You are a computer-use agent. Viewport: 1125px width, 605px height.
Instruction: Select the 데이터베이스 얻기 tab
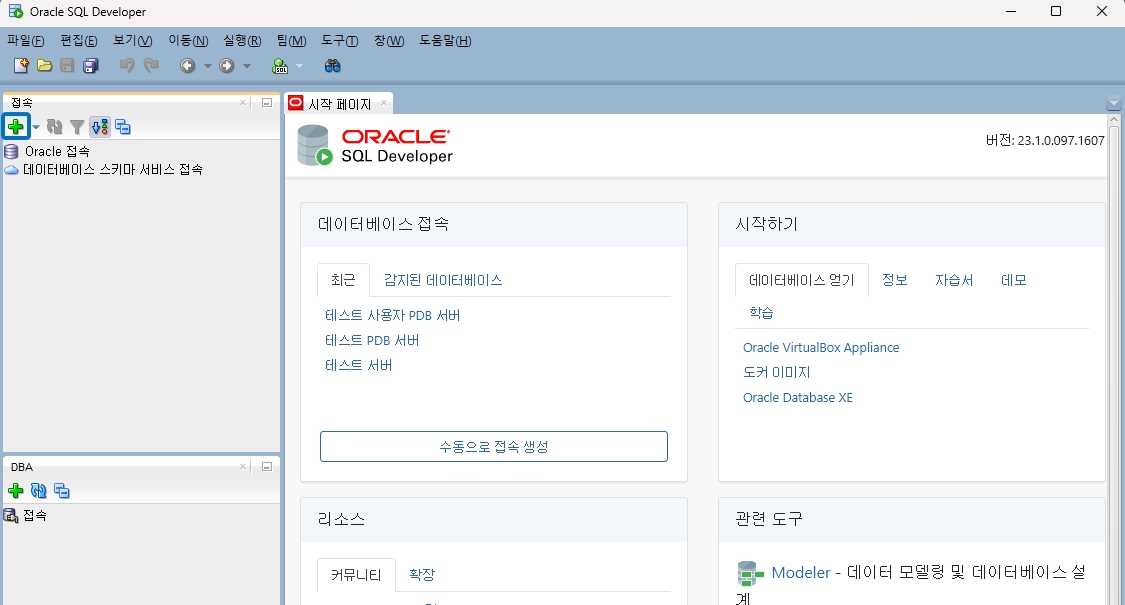click(x=801, y=280)
